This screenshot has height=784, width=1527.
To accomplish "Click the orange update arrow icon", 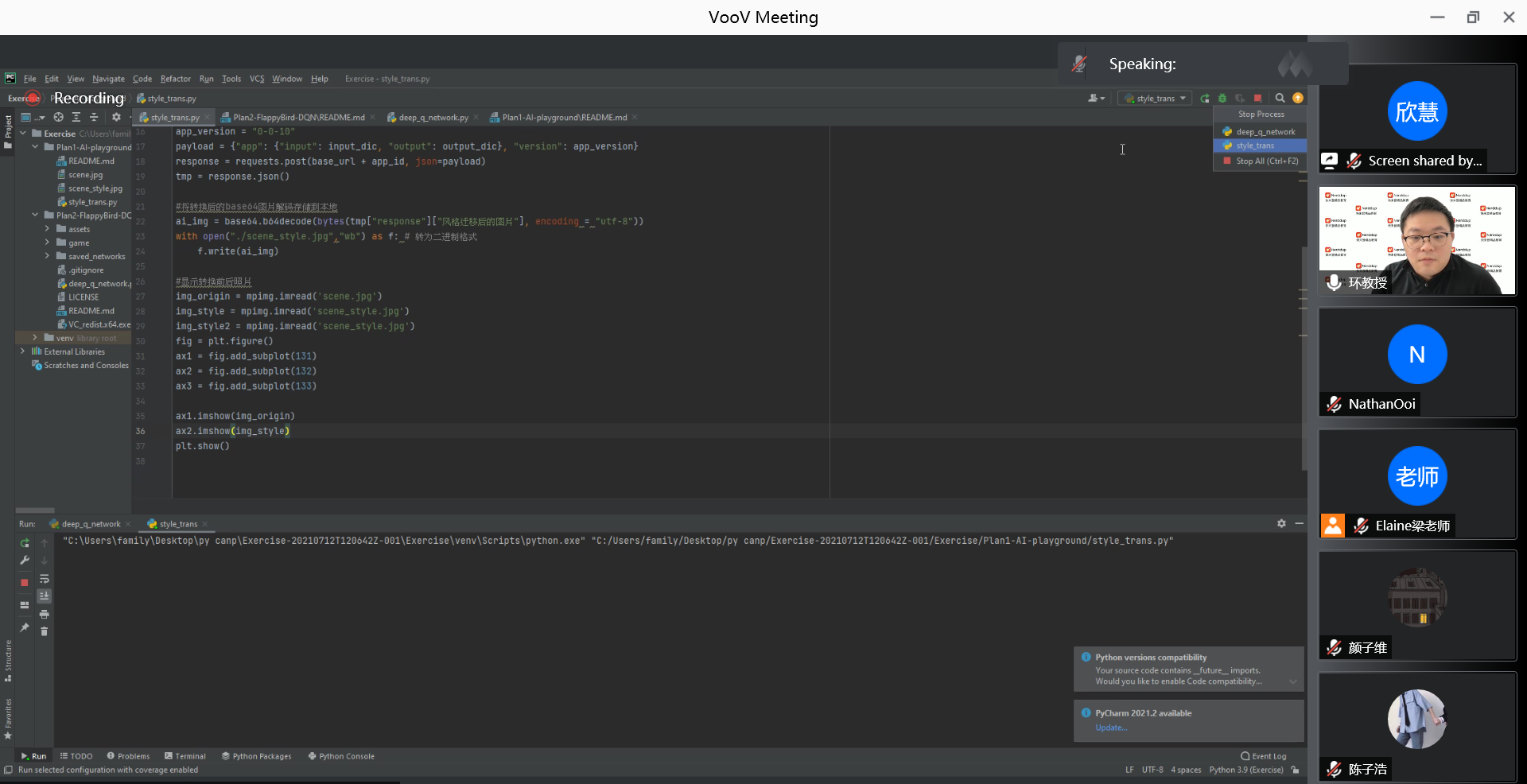I will pyautogui.click(x=1298, y=99).
